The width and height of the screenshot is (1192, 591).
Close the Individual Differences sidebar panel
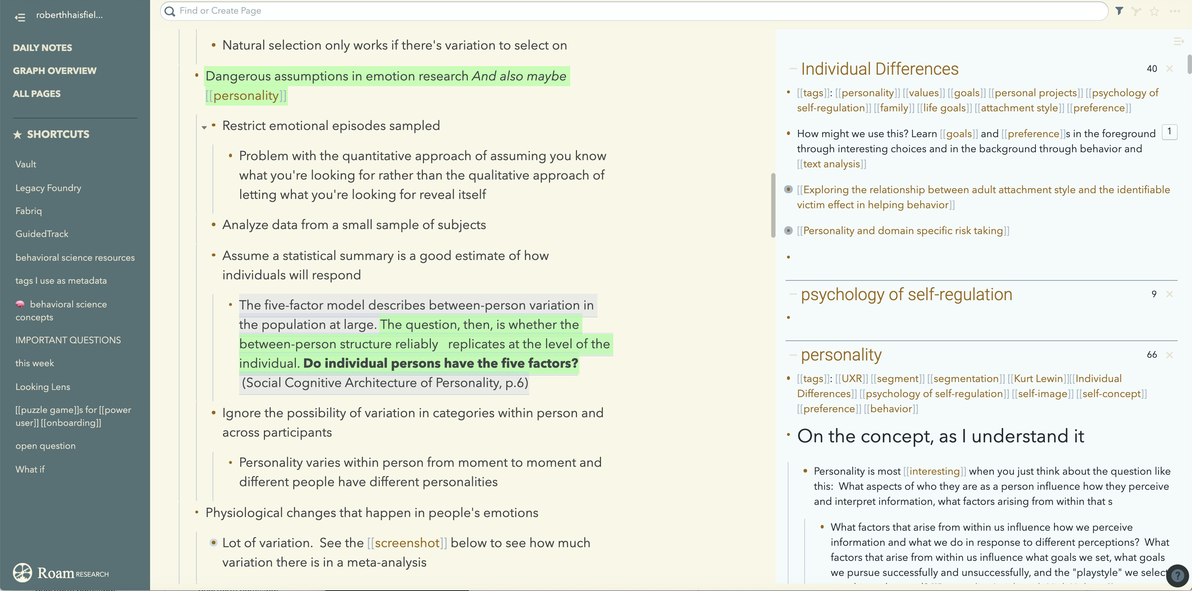point(1170,69)
